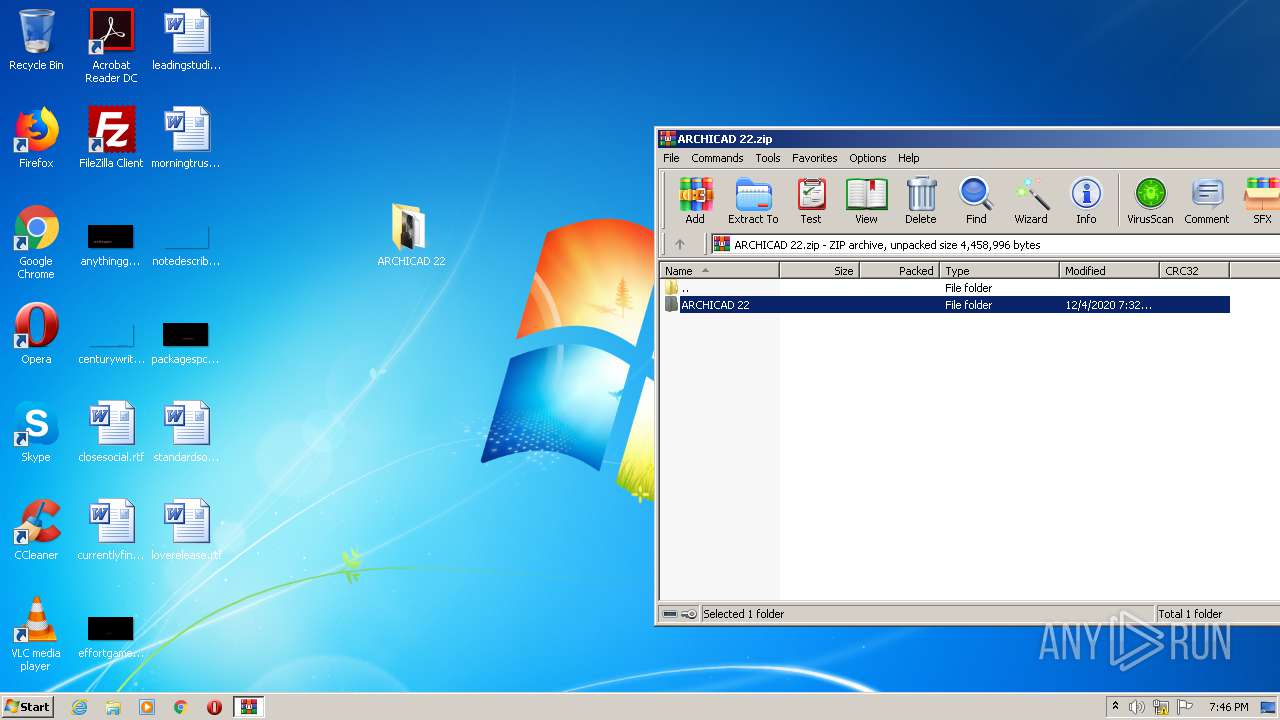
Task: Select the CCleaner desktop shortcut
Action: click(36, 530)
